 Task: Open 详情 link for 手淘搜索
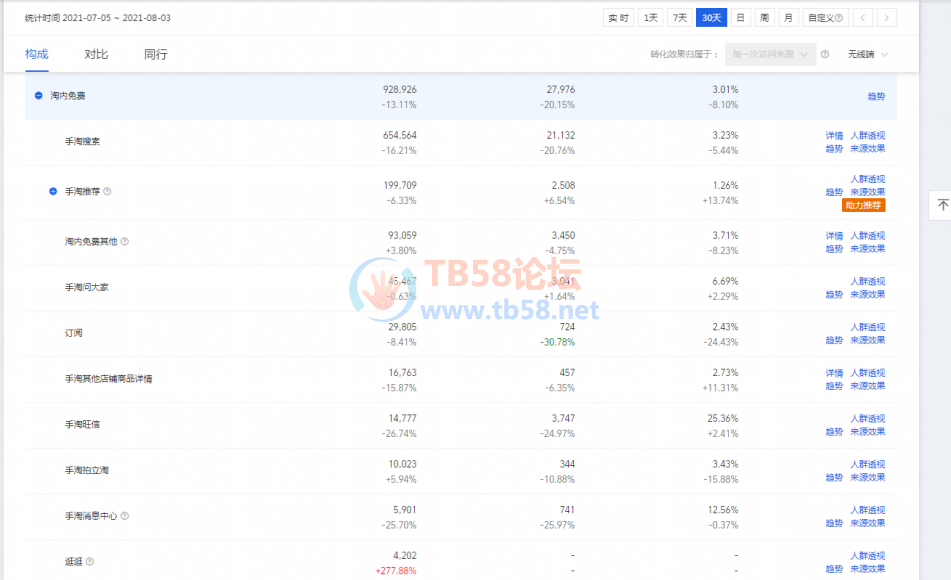point(834,135)
